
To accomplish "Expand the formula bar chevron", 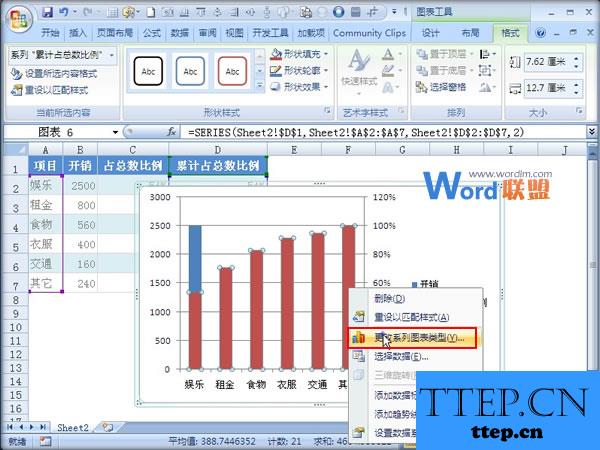I will 592,132.
